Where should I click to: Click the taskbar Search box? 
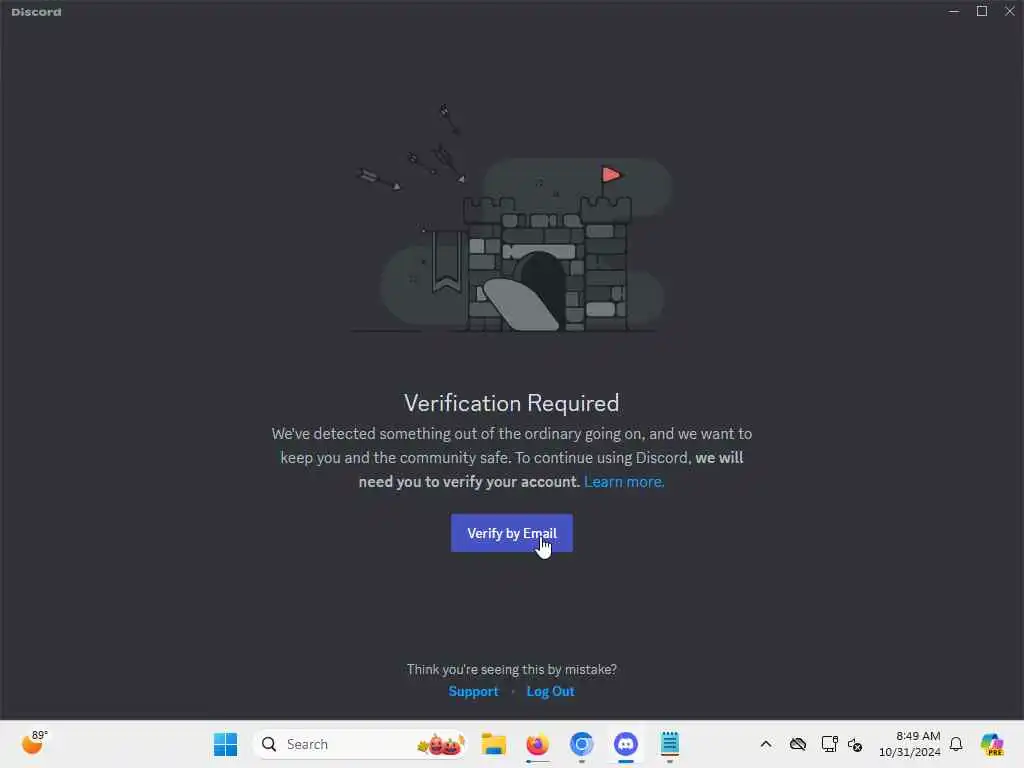[360, 744]
